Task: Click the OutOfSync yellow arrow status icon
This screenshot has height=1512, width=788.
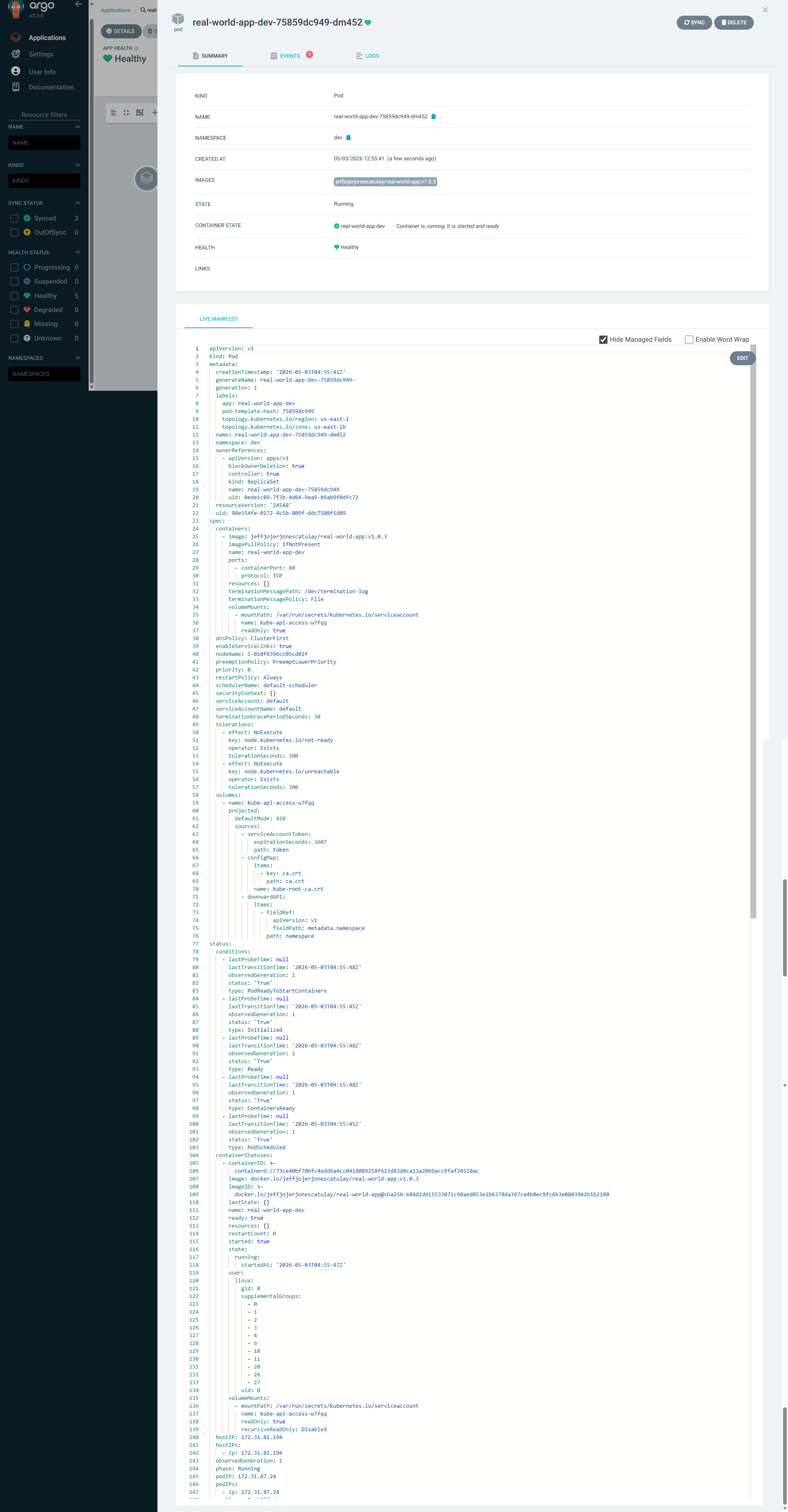Action: 27,232
